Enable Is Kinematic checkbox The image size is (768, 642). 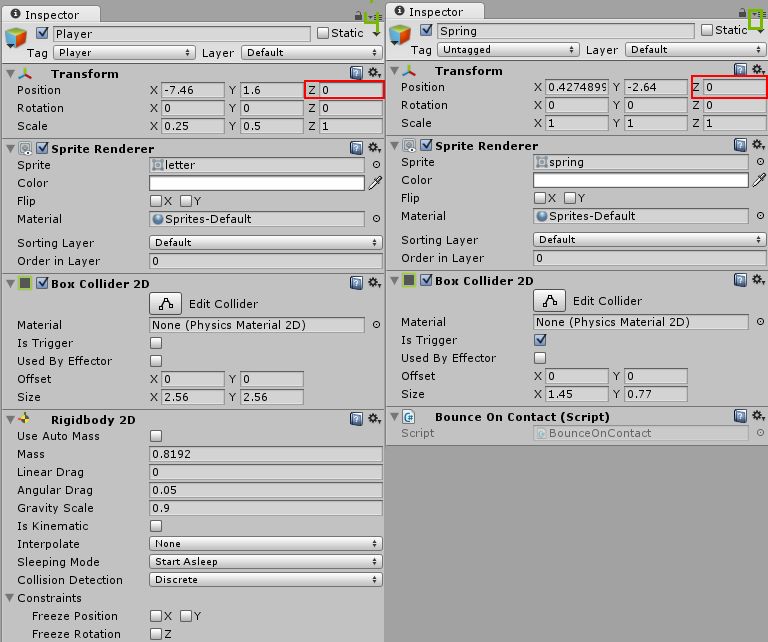[x=156, y=526]
